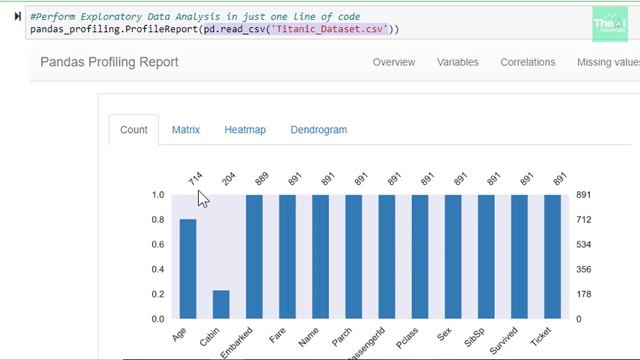The height and width of the screenshot is (360, 640).
Task: Jump to the Correlations section
Action: click(528, 62)
